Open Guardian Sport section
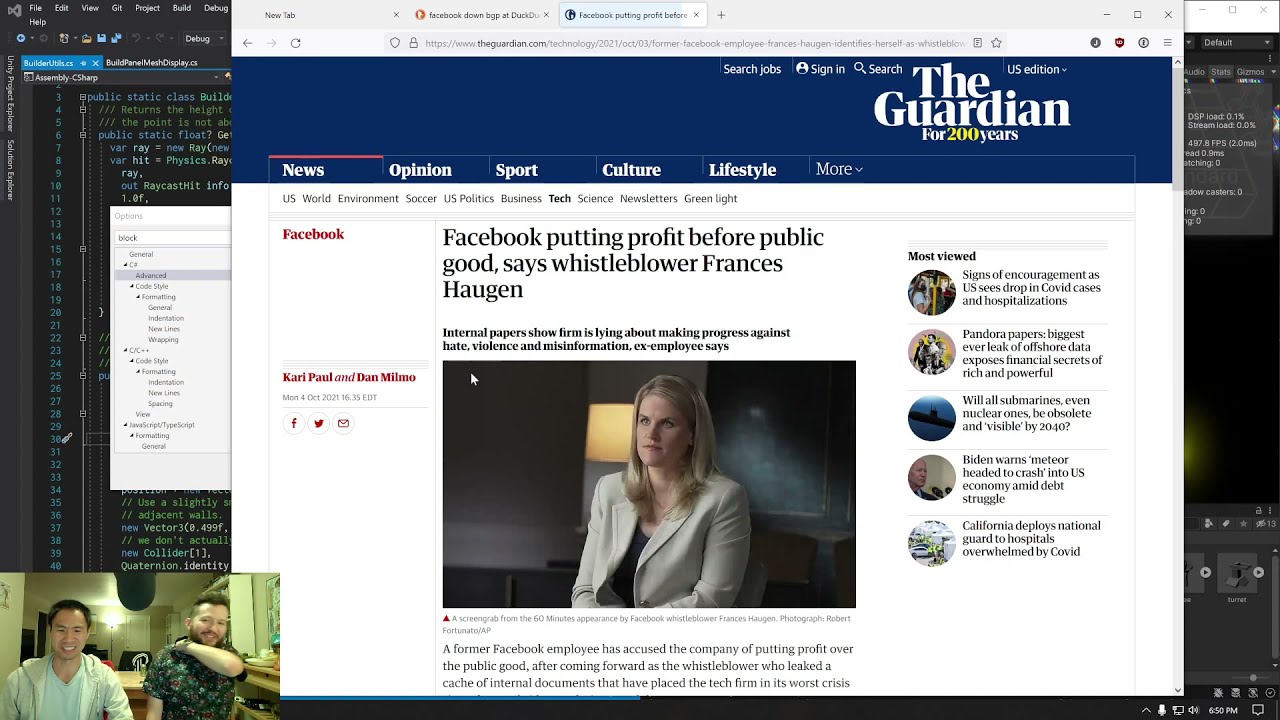The height and width of the screenshot is (720, 1280). tap(516, 170)
